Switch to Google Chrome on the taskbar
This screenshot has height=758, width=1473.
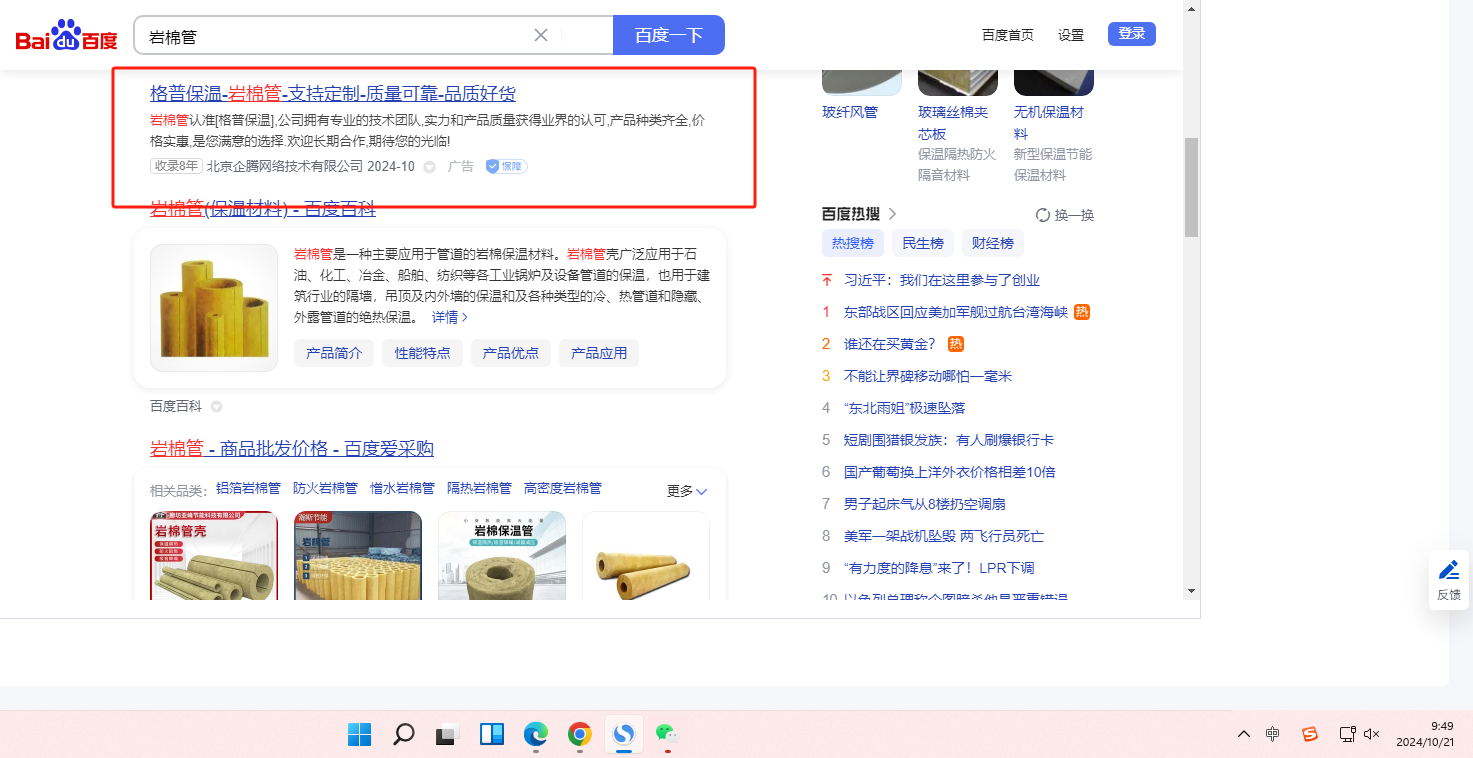click(579, 735)
